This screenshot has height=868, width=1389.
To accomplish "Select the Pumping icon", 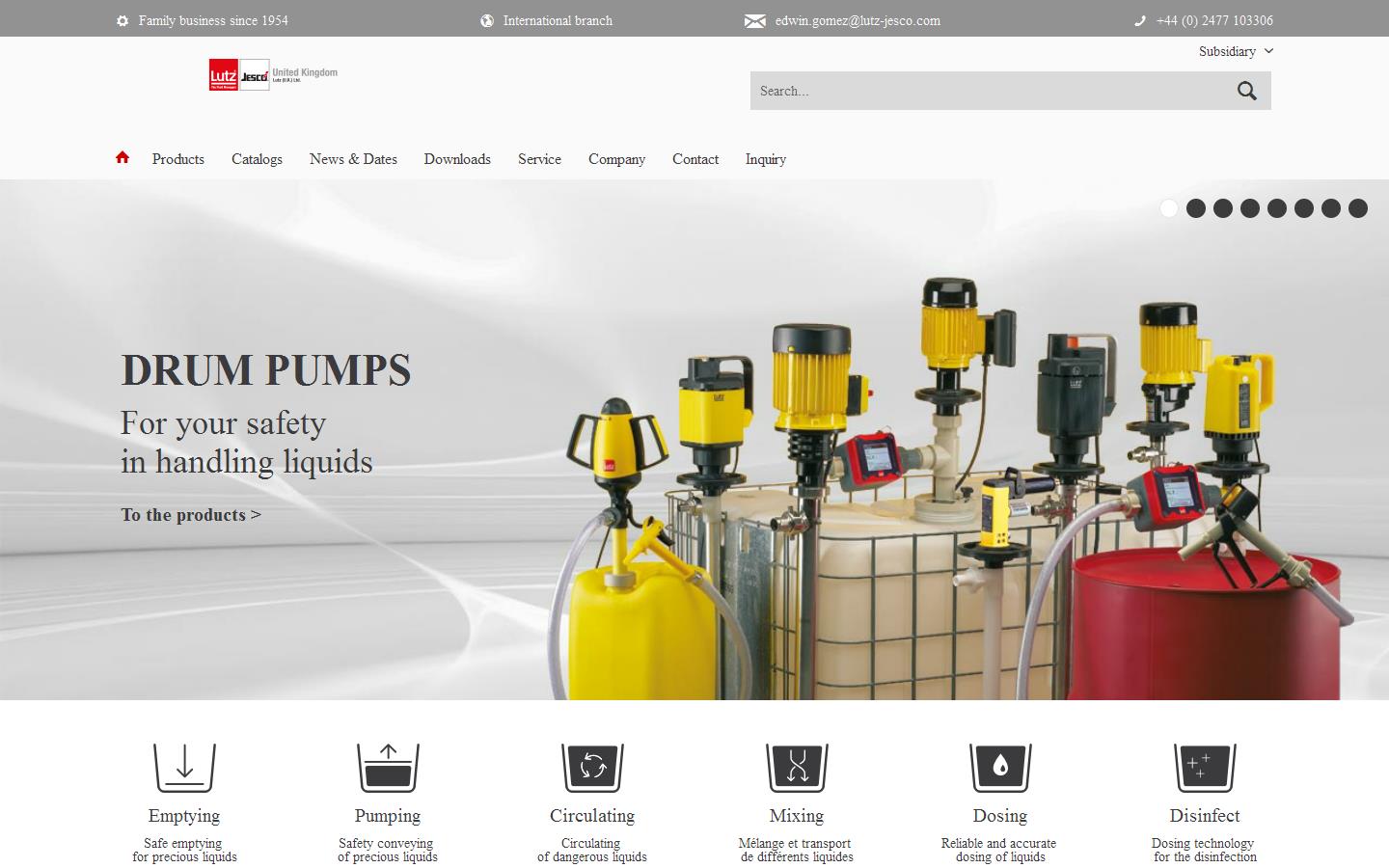I will click(x=388, y=765).
